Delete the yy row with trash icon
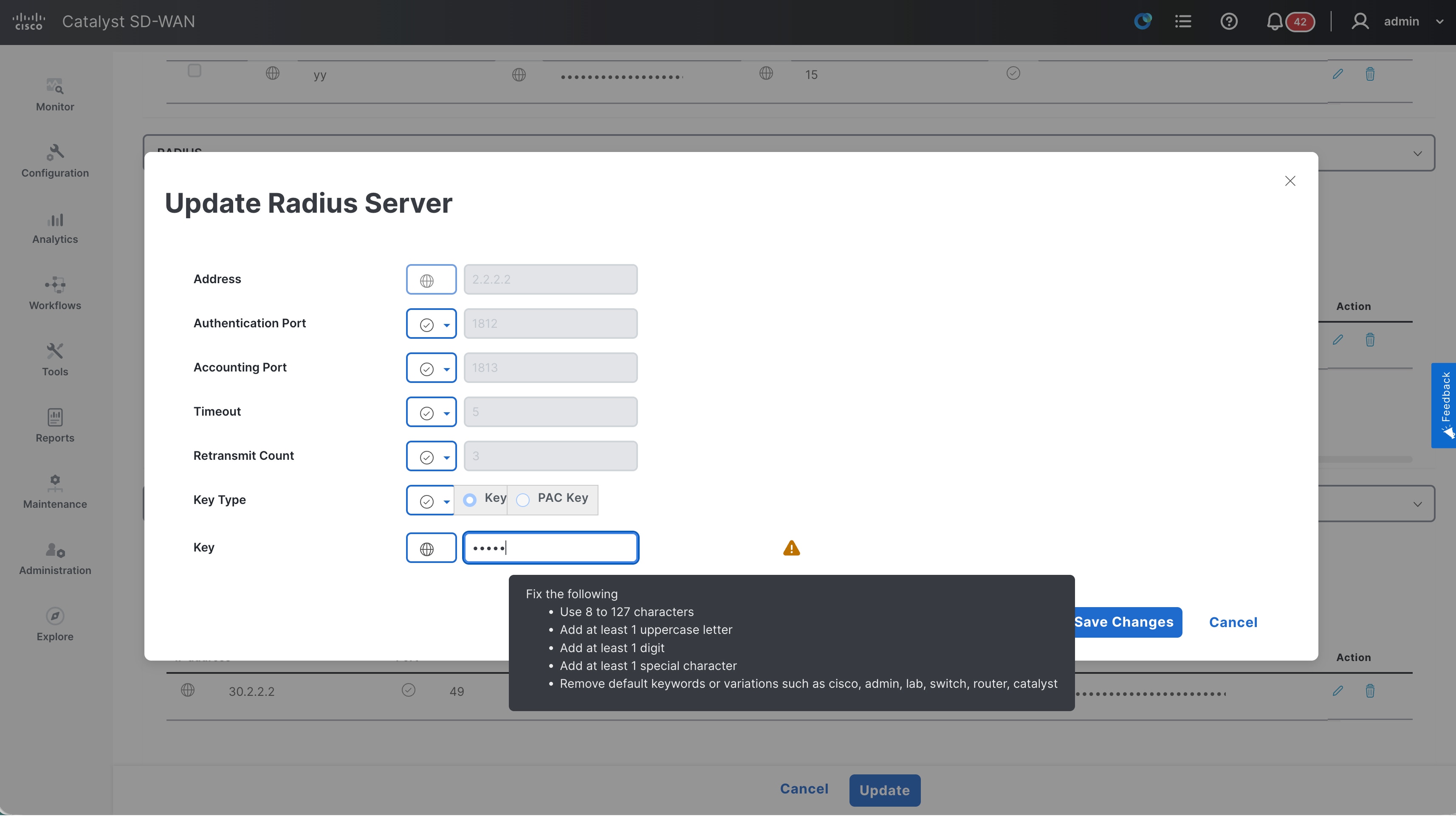The height and width of the screenshot is (816, 1456). click(x=1370, y=74)
